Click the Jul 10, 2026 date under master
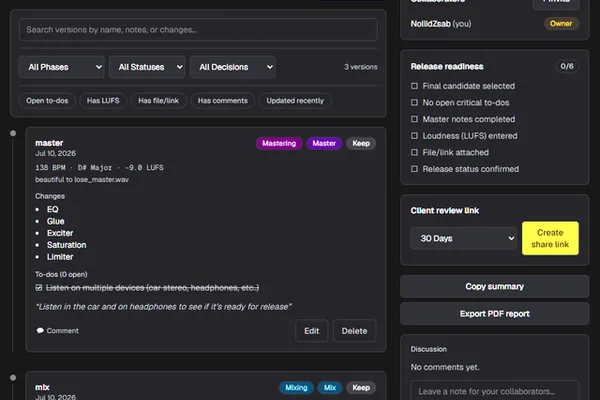 pyautogui.click(x=55, y=153)
